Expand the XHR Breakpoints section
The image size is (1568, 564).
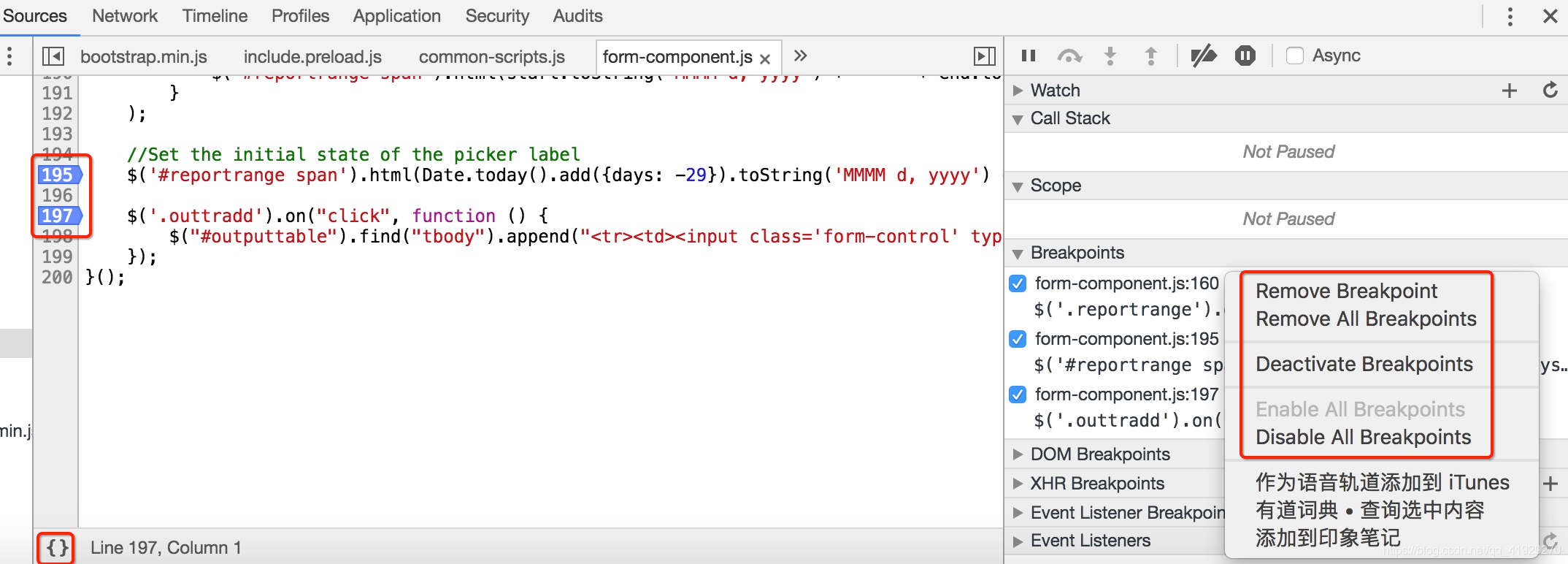click(x=1018, y=484)
